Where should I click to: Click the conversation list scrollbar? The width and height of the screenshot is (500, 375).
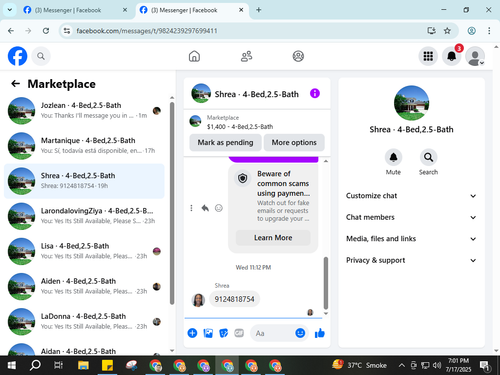click(172, 203)
